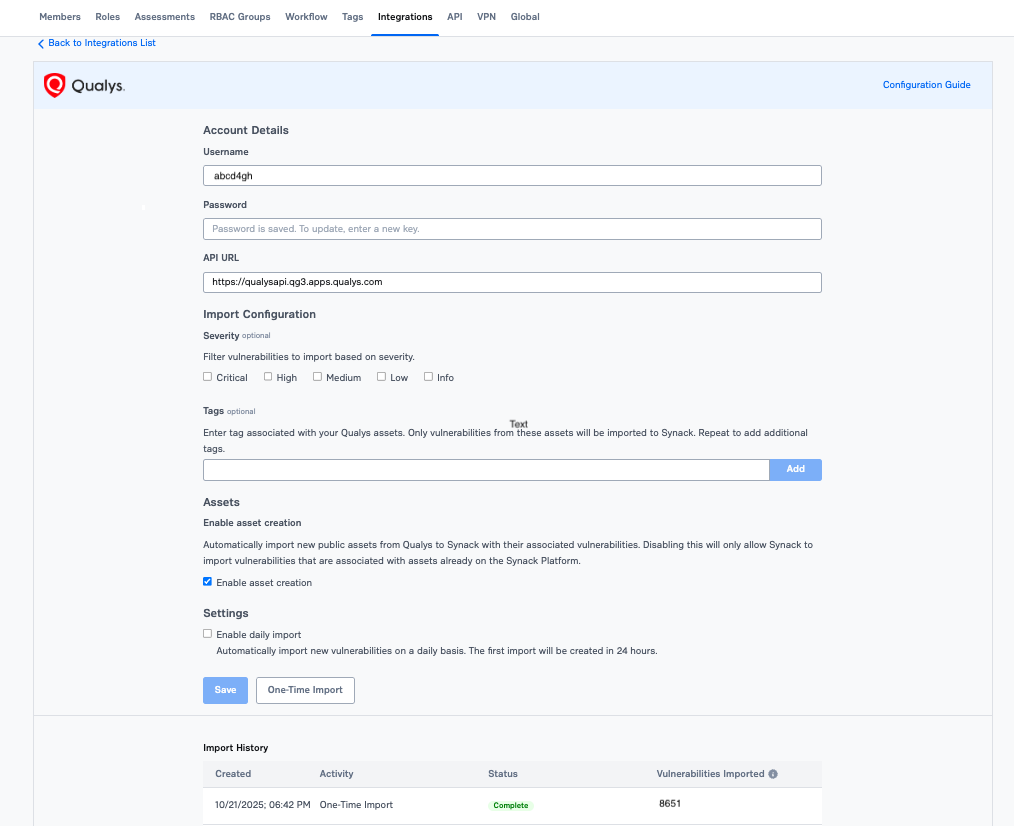The image size is (1014, 826).
Task: Switch to the Members tab
Action: click(x=60, y=17)
